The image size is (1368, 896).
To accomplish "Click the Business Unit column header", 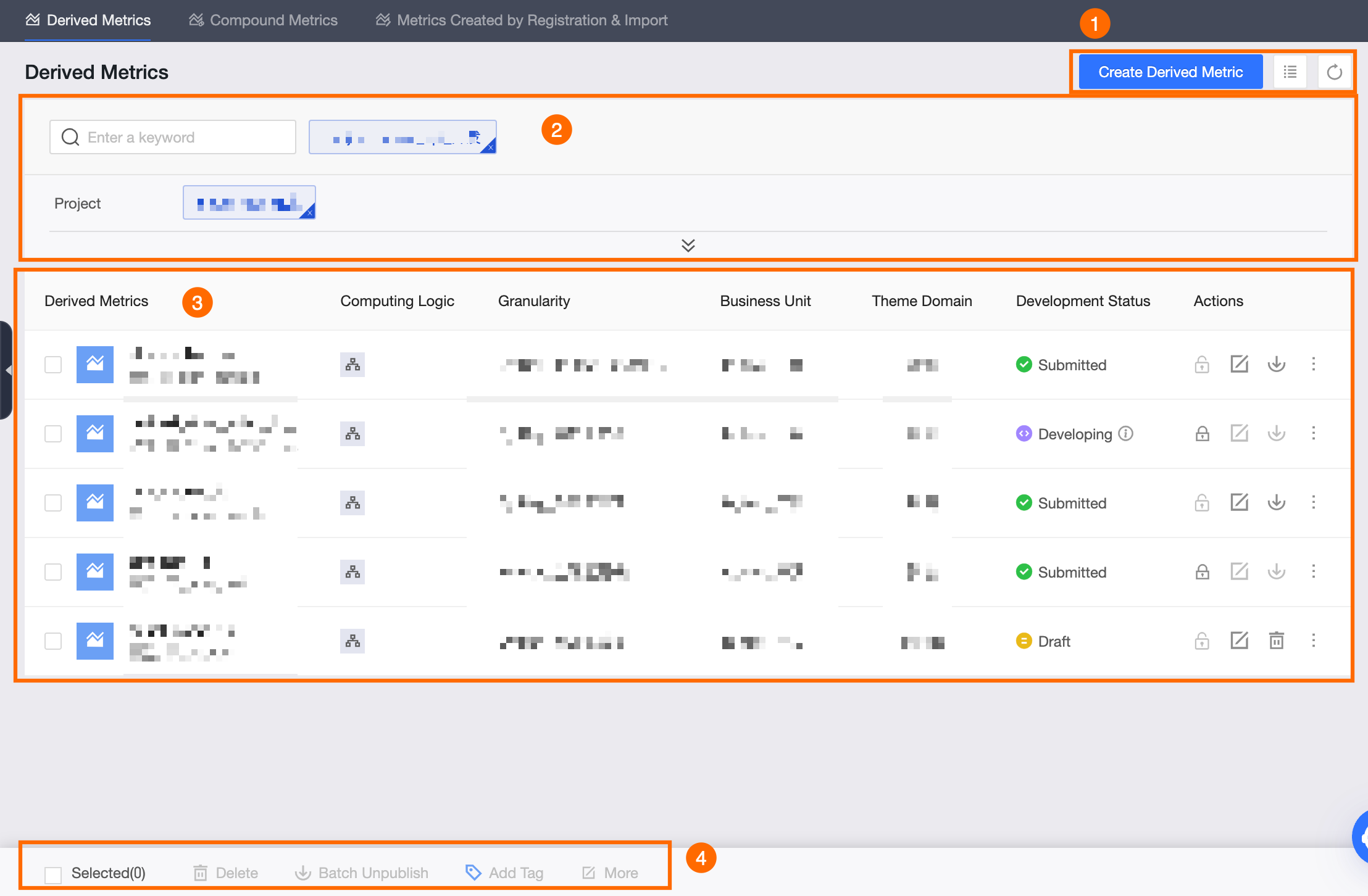I will (x=765, y=301).
